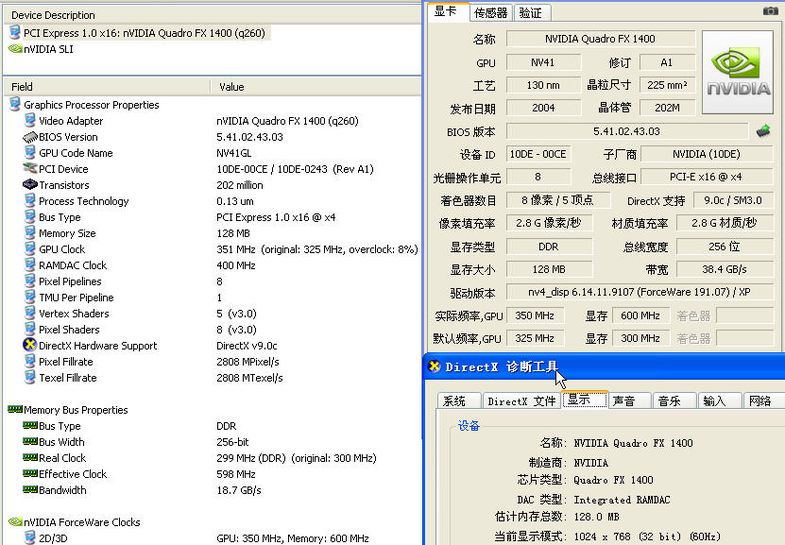Click the GPU Clock row icon

click(x=30, y=249)
